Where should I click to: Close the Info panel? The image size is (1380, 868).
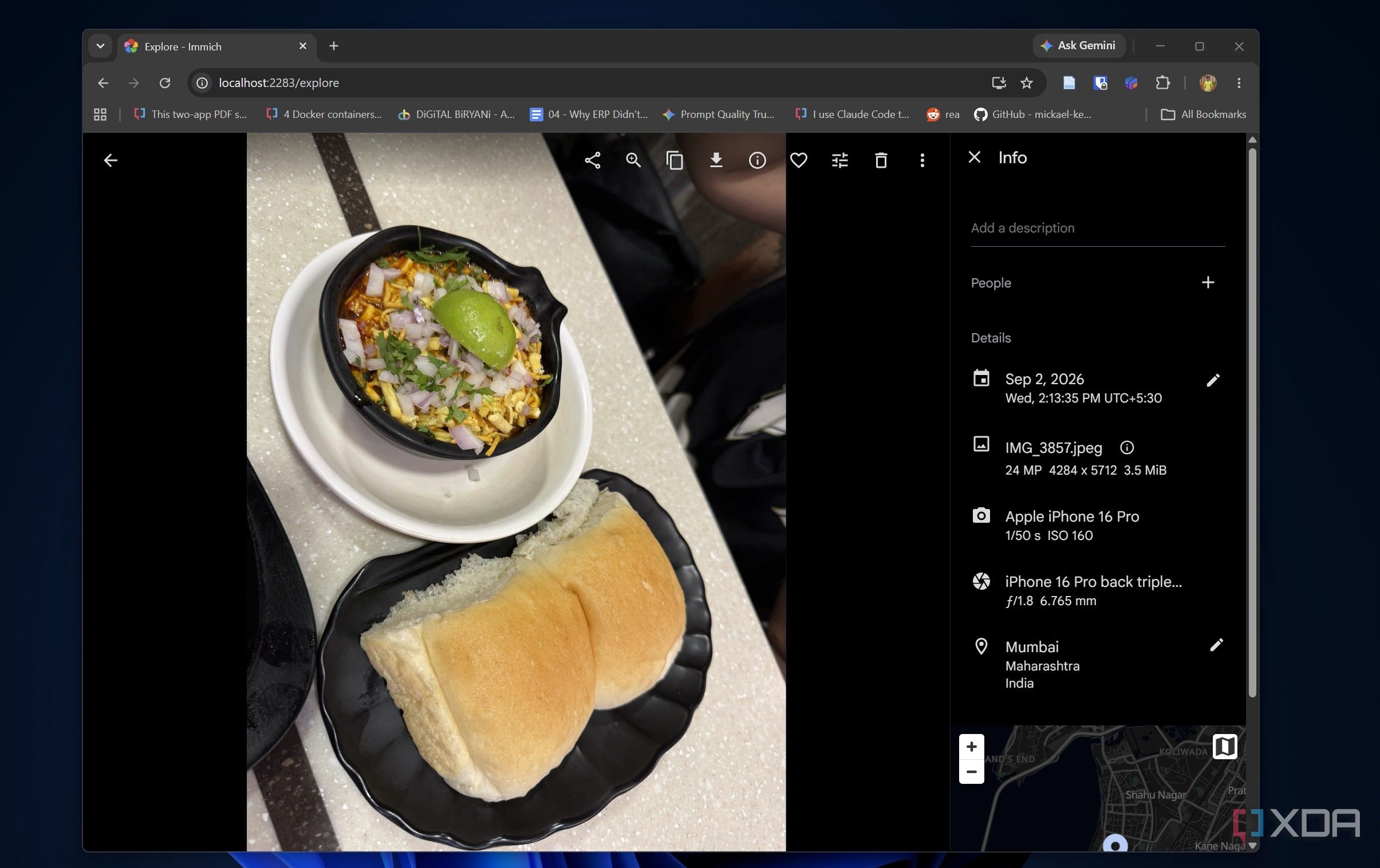(974, 157)
